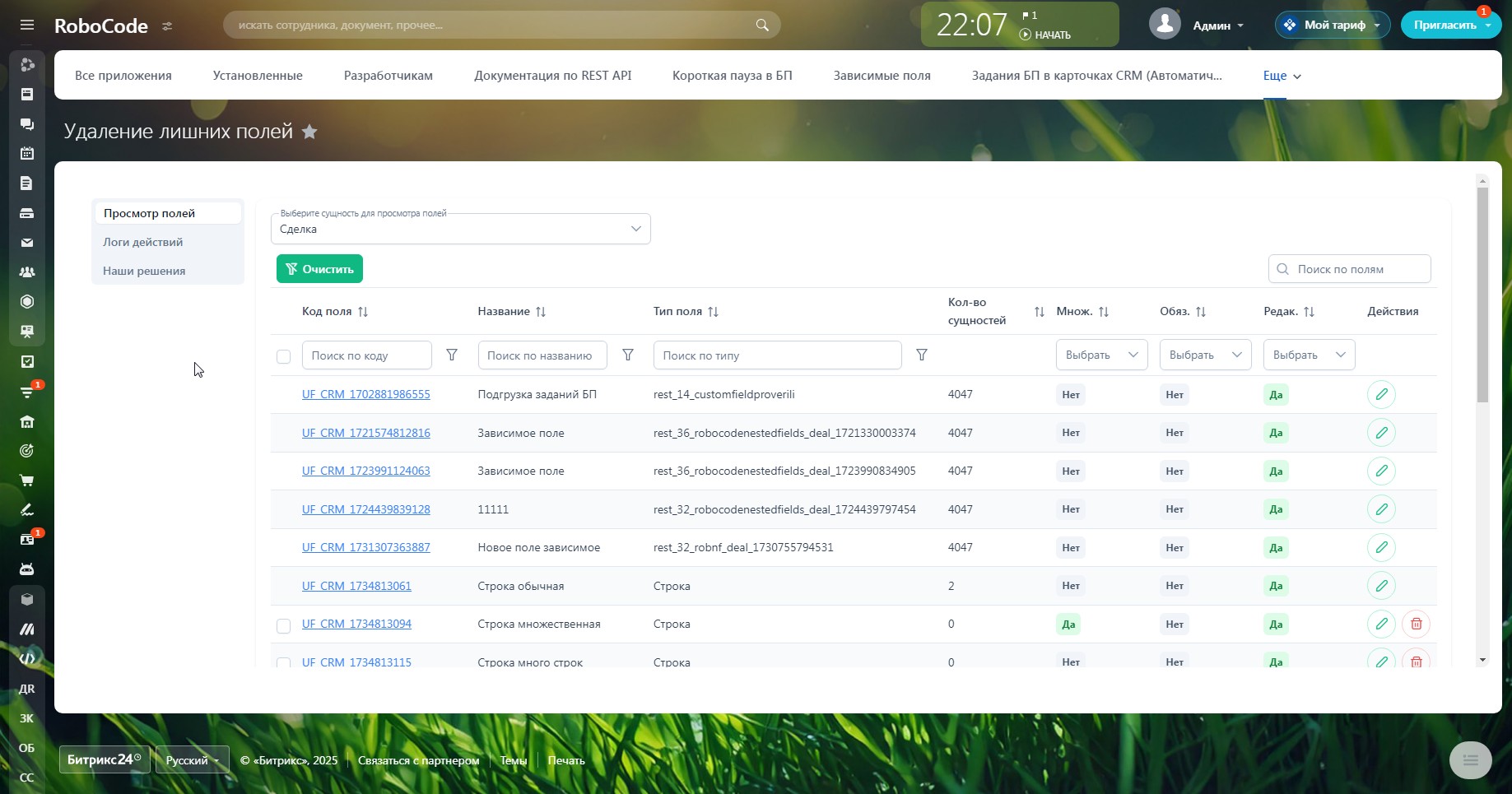The width and height of the screenshot is (1512, 794).
Task: Click the Очистить button
Action: tap(319, 269)
